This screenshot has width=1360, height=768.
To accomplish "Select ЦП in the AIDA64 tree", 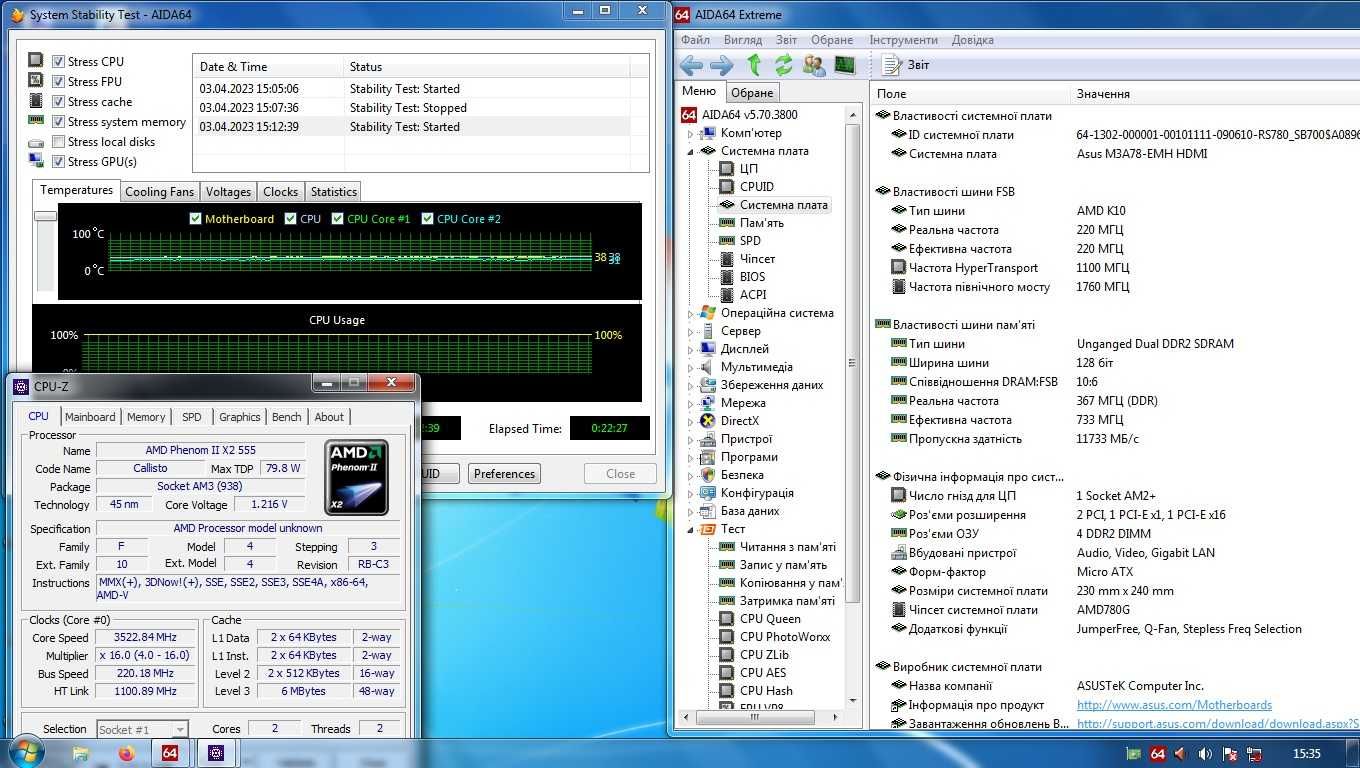I will 748,169.
